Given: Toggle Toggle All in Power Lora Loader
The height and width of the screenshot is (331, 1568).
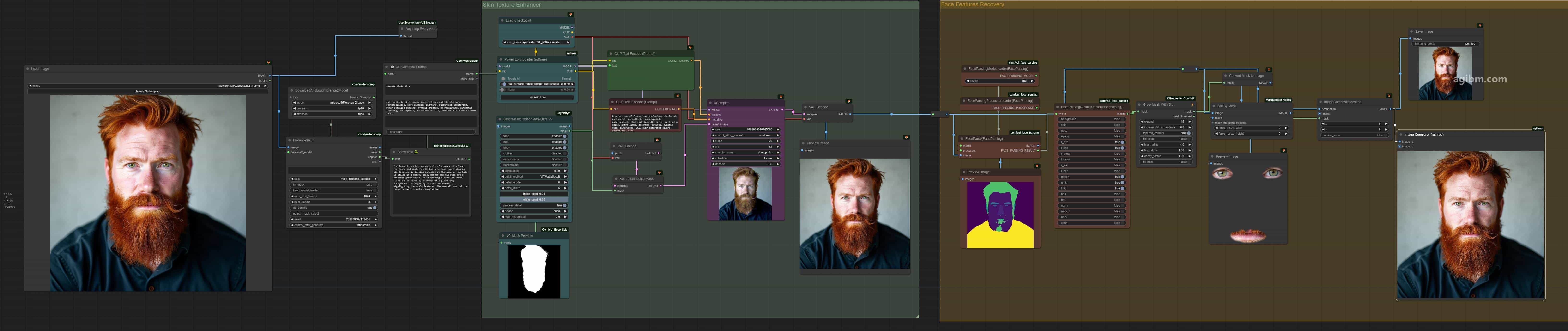Looking at the screenshot, I should click(x=503, y=79).
